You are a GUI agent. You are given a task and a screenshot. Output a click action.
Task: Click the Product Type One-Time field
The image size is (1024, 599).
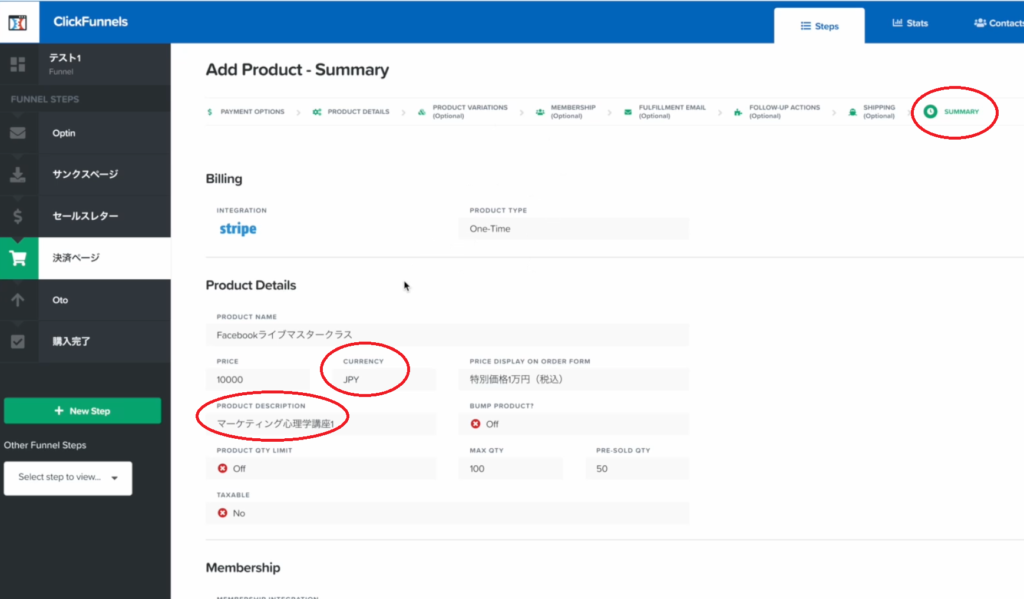pyautogui.click(x=573, y=229)
